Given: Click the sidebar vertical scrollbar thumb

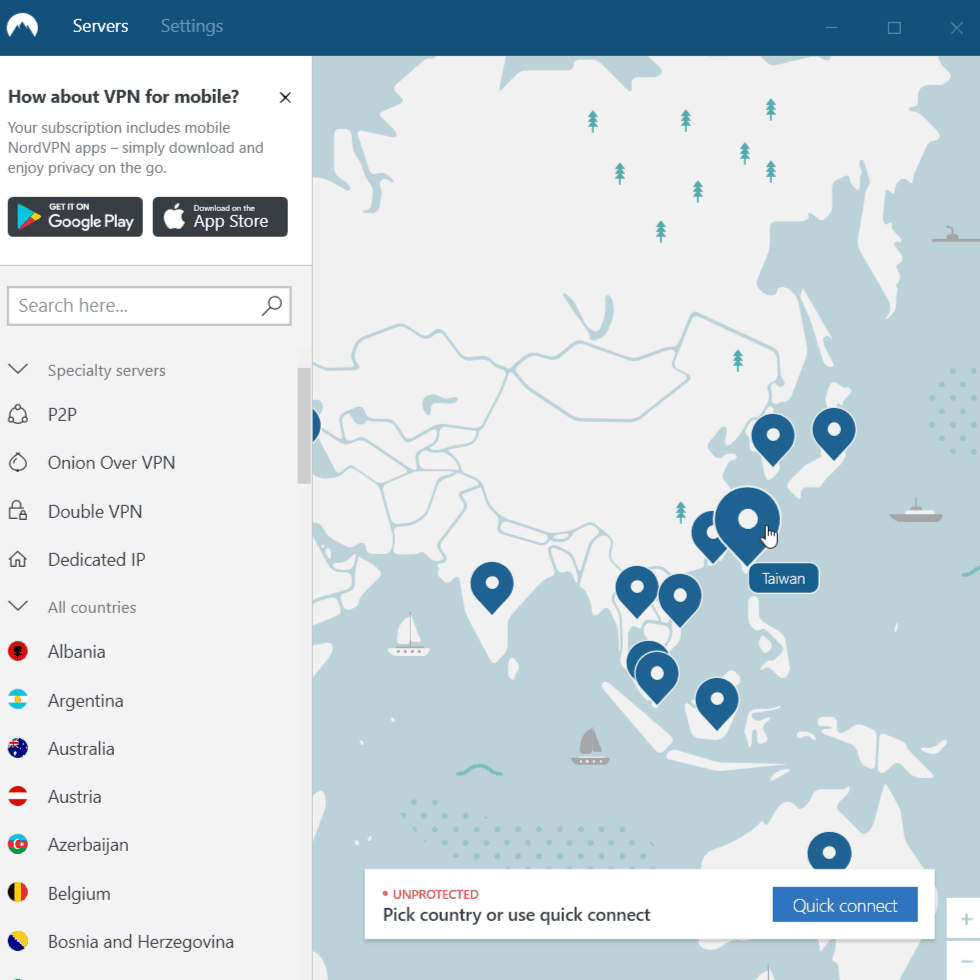Looking at the screenshot, I should (x=304, y=426).
